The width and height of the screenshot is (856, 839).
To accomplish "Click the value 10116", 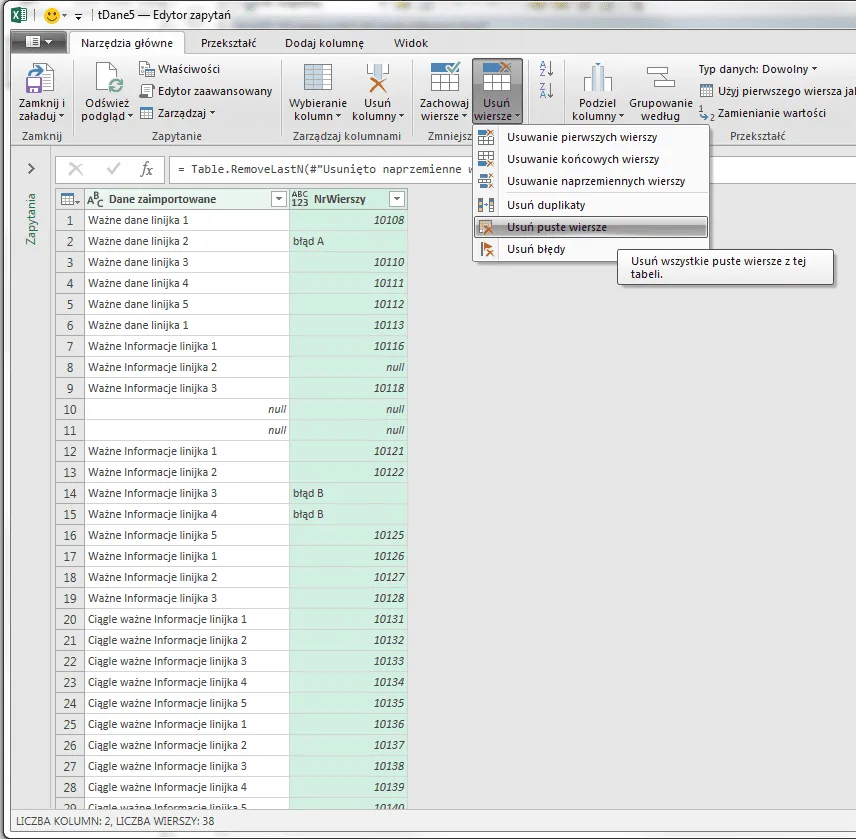I will click(x=389, y=347).
